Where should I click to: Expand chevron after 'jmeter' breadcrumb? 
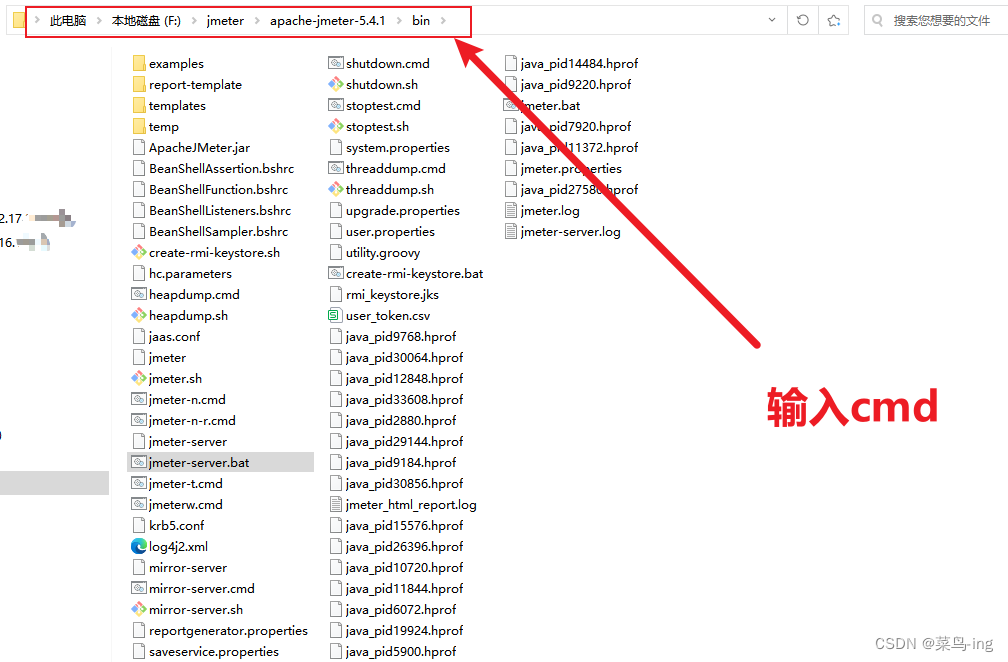[x=256, y=21]
